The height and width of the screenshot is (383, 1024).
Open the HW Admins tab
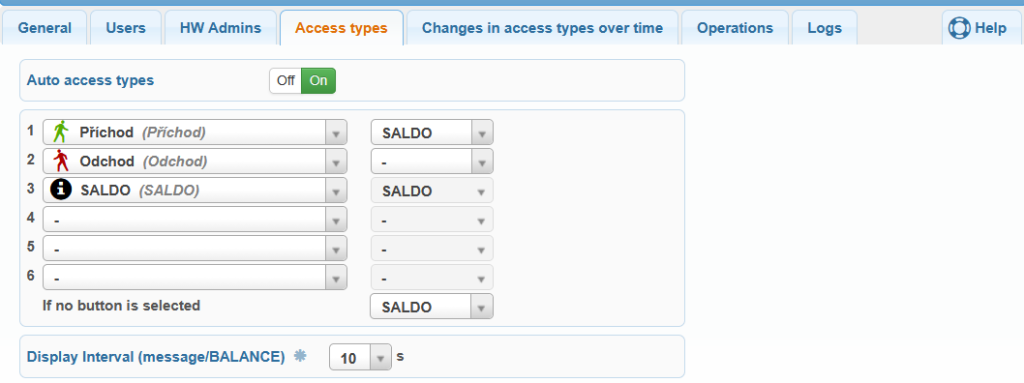tap(221, 28)
